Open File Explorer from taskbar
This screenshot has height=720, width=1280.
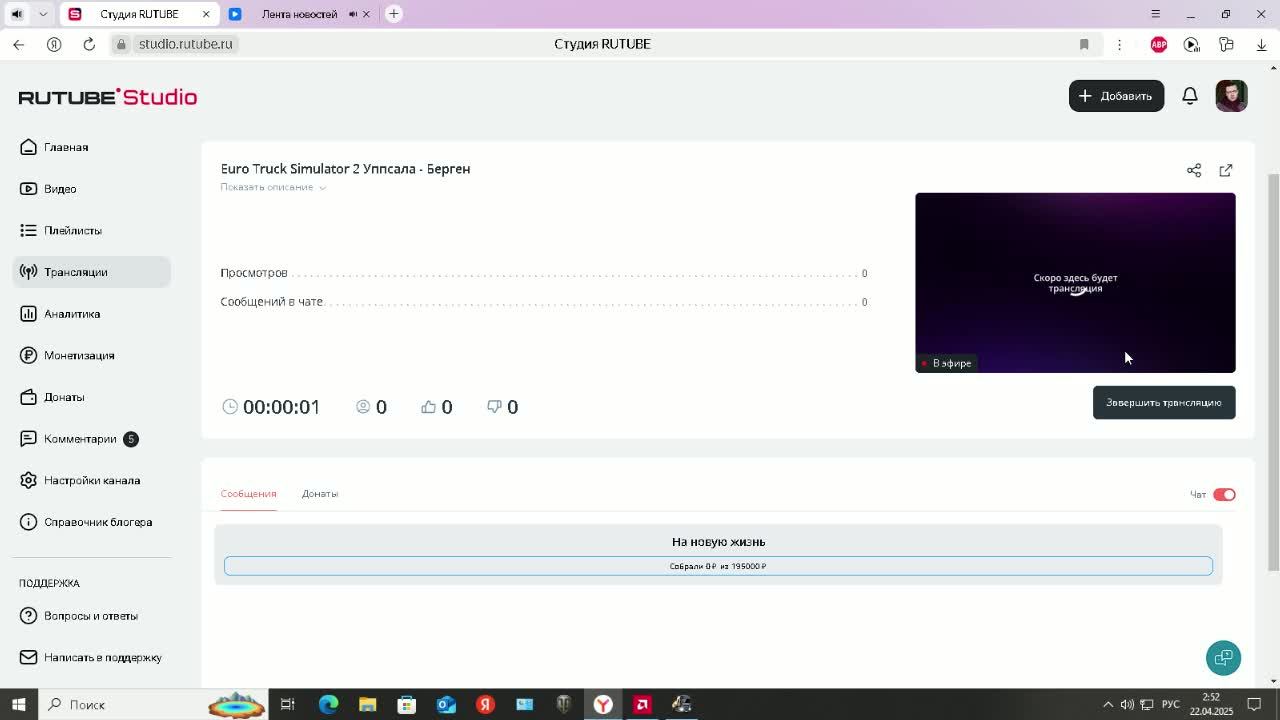click(367, 704)
